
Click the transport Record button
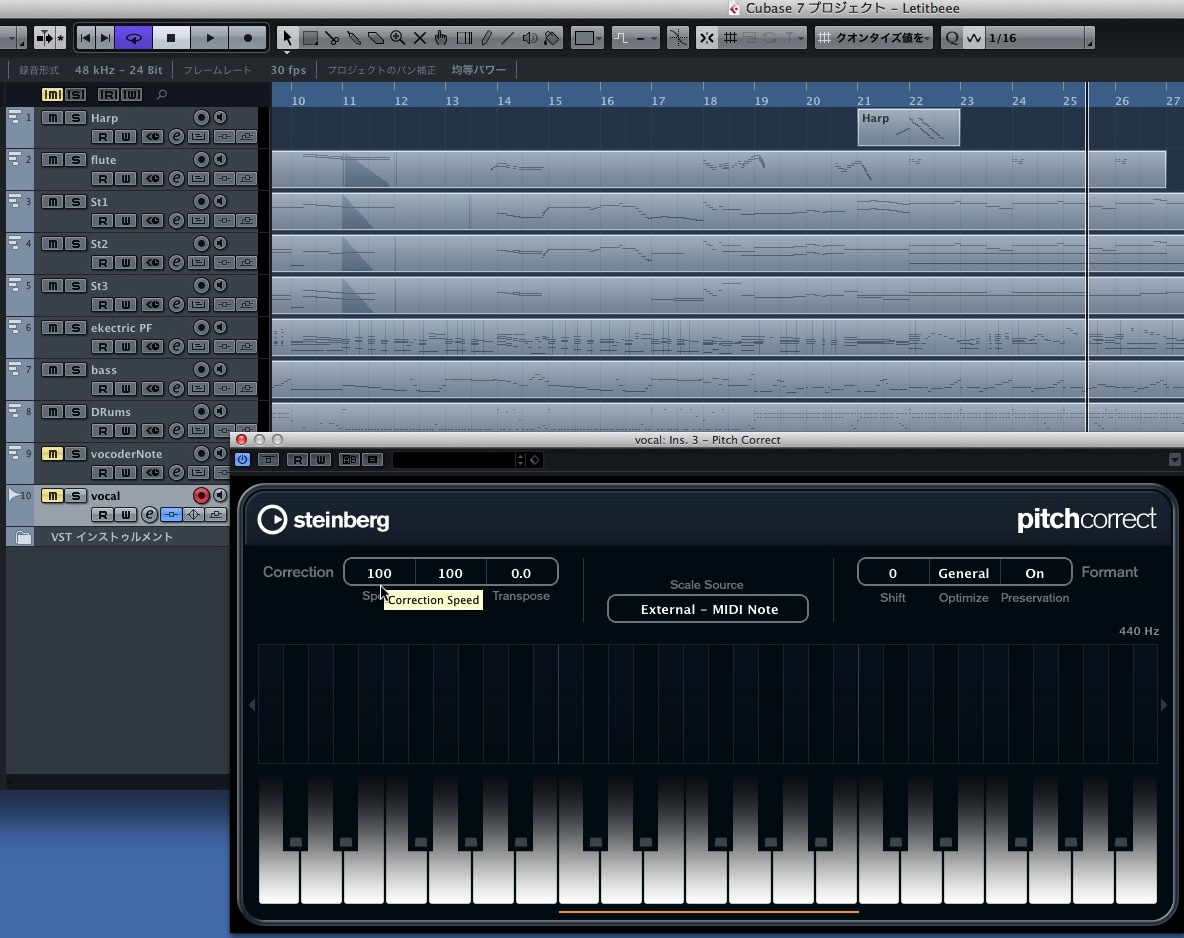pyautogui.click(x=247, y=38)
